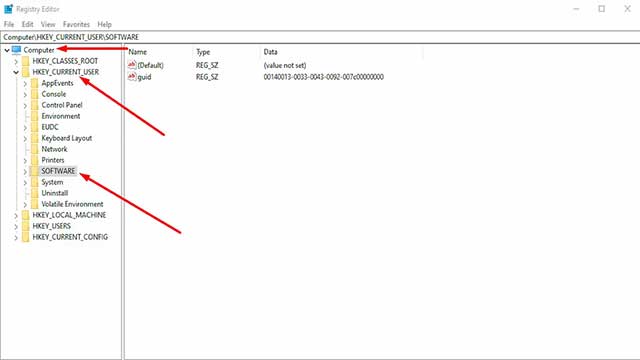
Task: Expand the Console key
Action: pos(25,94)
